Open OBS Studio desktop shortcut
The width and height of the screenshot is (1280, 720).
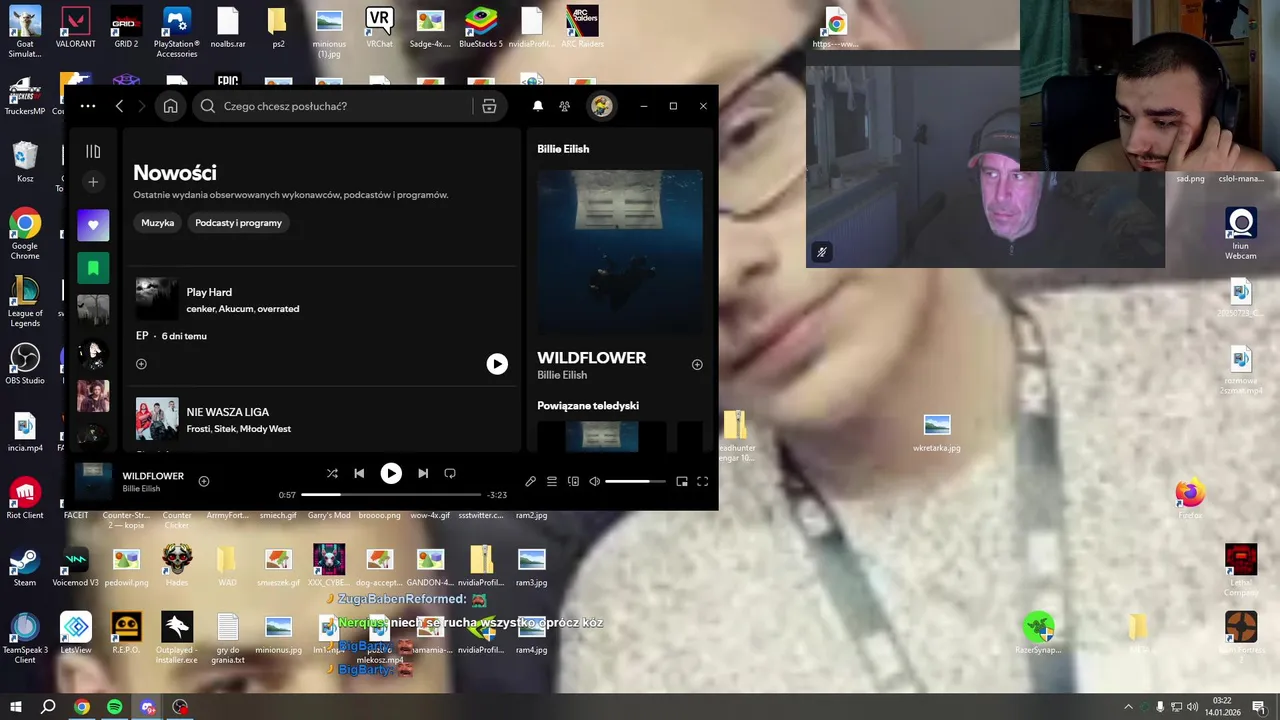(x=25, y=365)
